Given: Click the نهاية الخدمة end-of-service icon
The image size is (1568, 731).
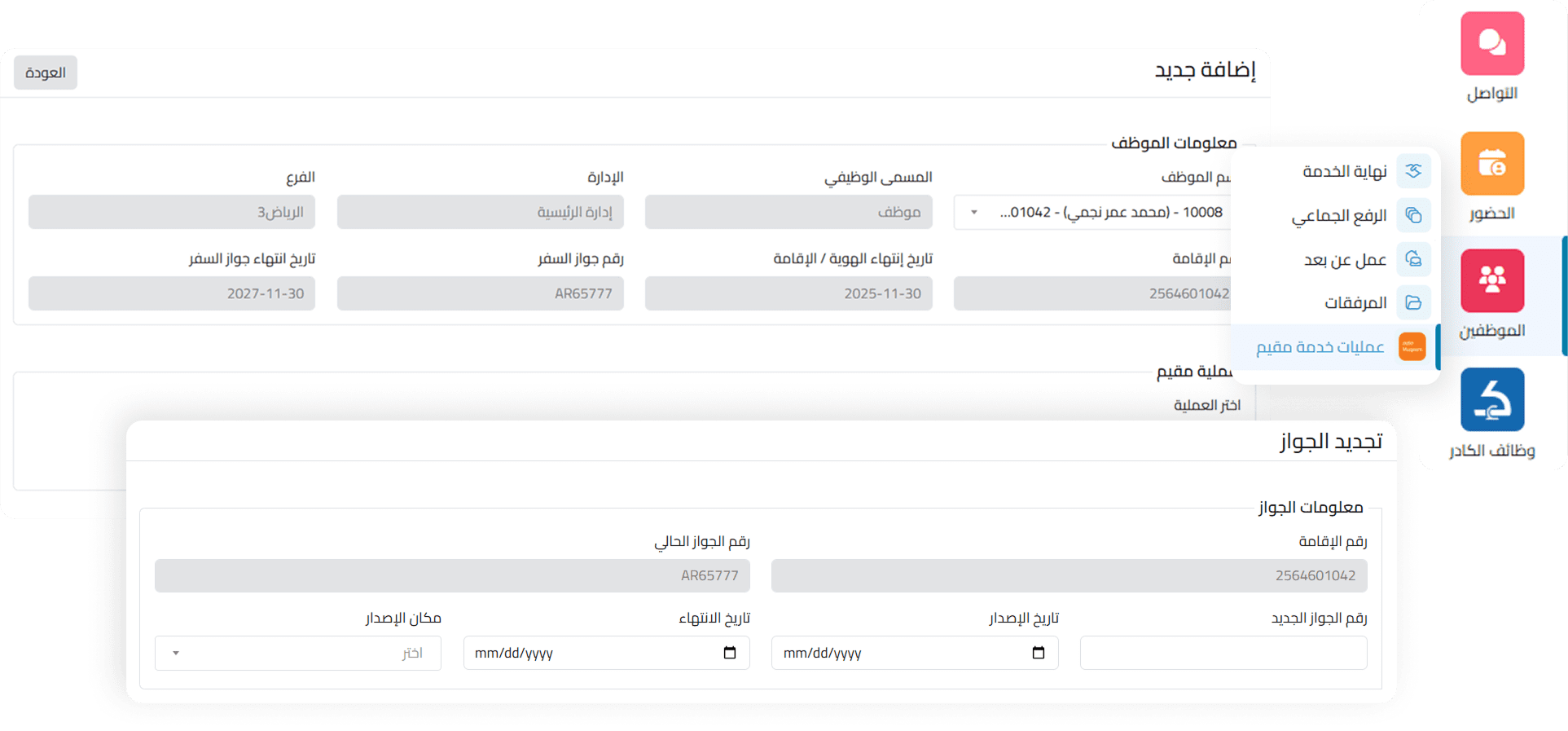Looking at the screenshot, I should (x=1413, y=171).
